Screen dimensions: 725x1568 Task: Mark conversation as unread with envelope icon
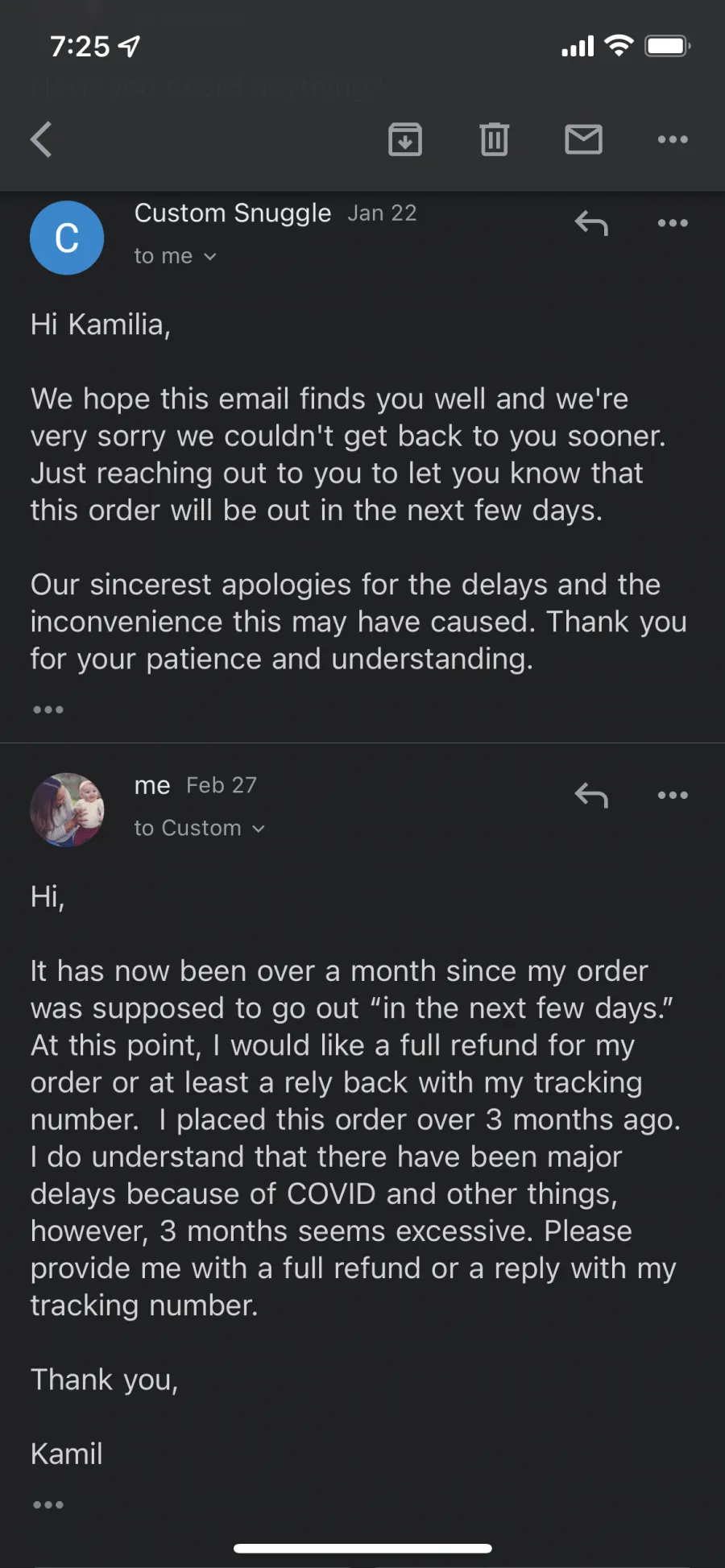click(x=583, y=139)
